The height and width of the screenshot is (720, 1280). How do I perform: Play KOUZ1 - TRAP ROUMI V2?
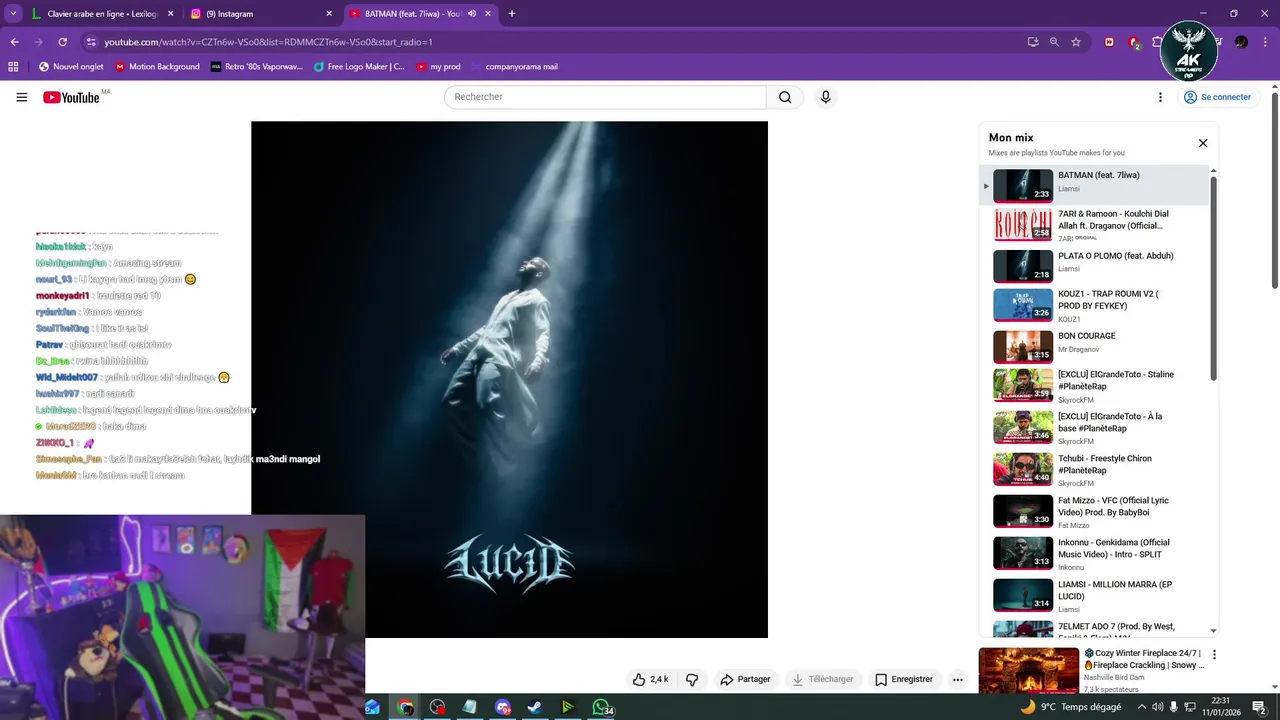click(1094, 305)
